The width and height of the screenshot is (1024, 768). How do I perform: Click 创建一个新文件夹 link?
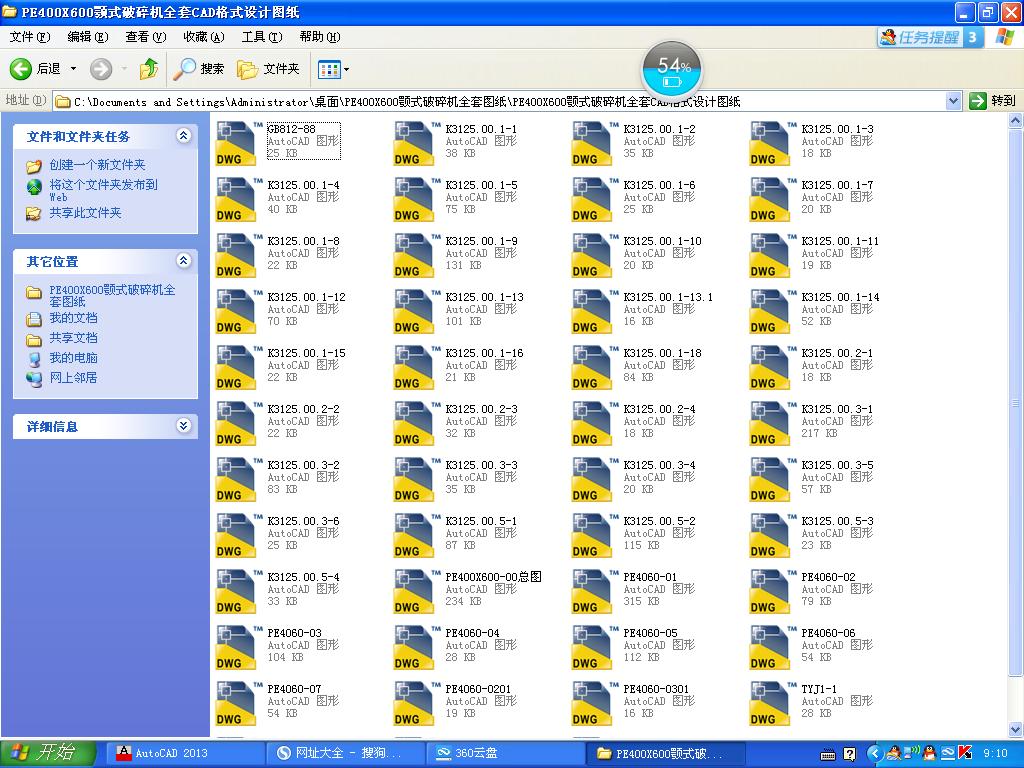coord(97,165)
